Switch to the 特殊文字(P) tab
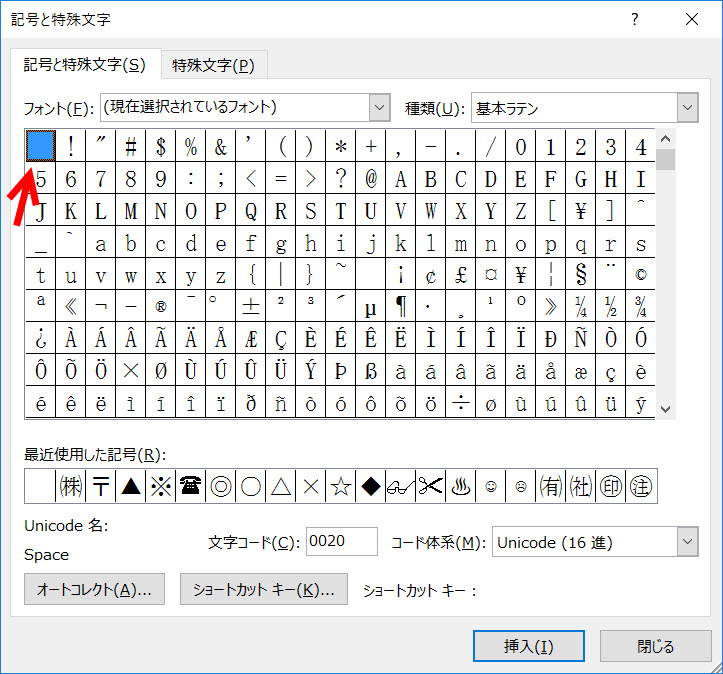The image size is (723, 674). point(213,65)
